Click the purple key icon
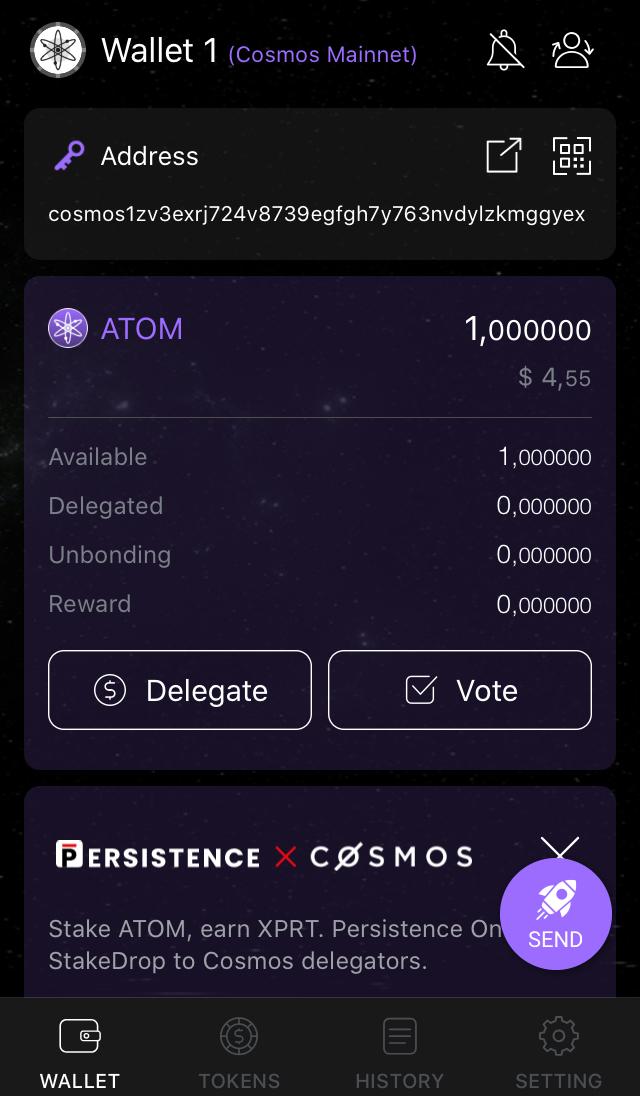The height and width of the screenshot is (1096, 640). coord(69,155)
